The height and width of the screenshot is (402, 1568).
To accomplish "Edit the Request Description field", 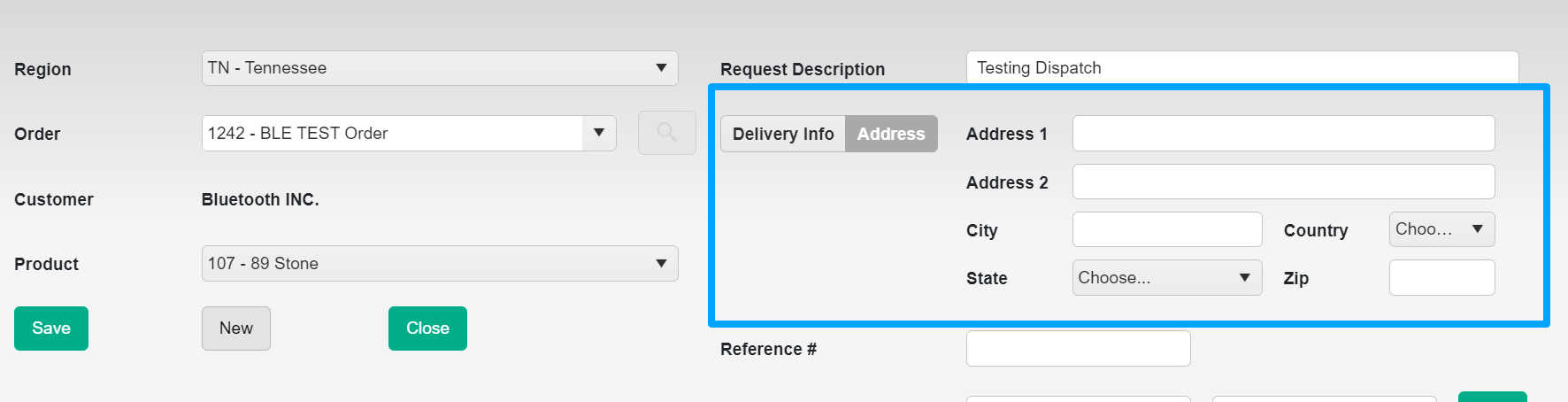I will click(x=1241, y=68).
